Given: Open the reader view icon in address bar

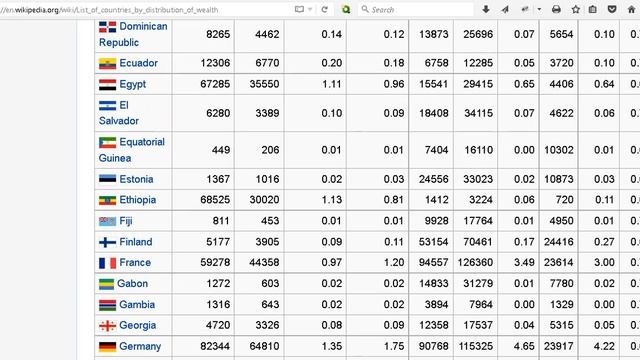Looking at the screenshot, I should 299,9.
